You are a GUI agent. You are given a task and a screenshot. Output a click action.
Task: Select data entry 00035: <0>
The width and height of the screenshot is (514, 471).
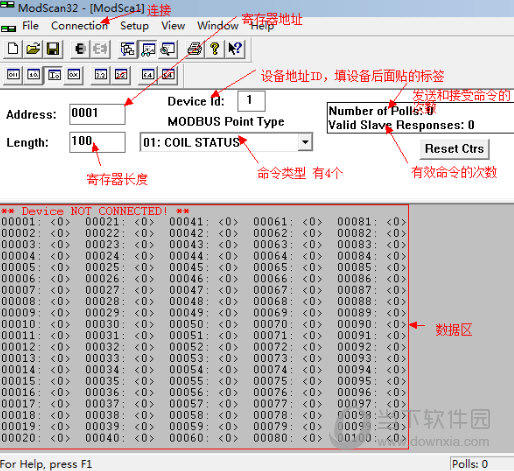point(120,381)
